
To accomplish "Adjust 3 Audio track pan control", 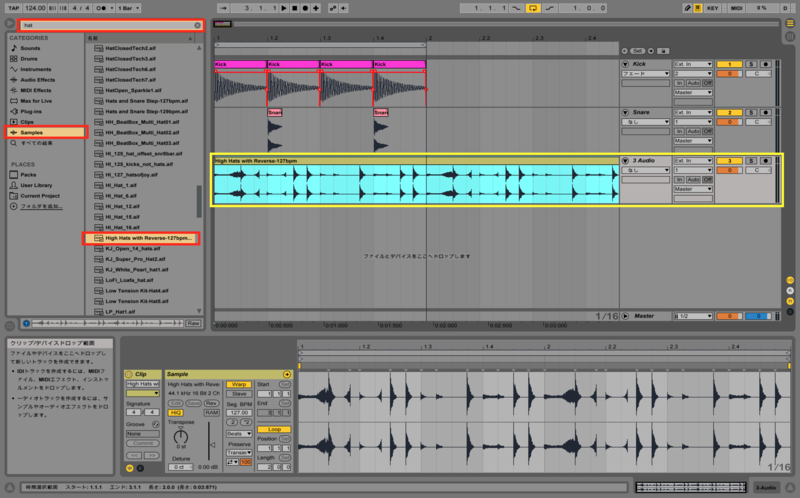I will pos(758,170).
